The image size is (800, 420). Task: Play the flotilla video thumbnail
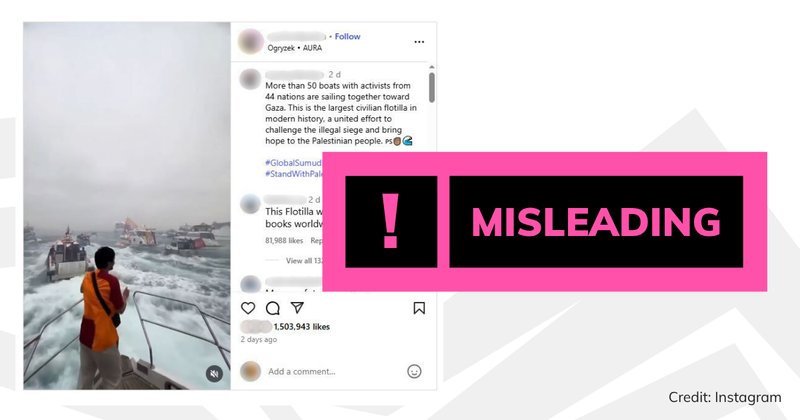[x=127, y=206]
